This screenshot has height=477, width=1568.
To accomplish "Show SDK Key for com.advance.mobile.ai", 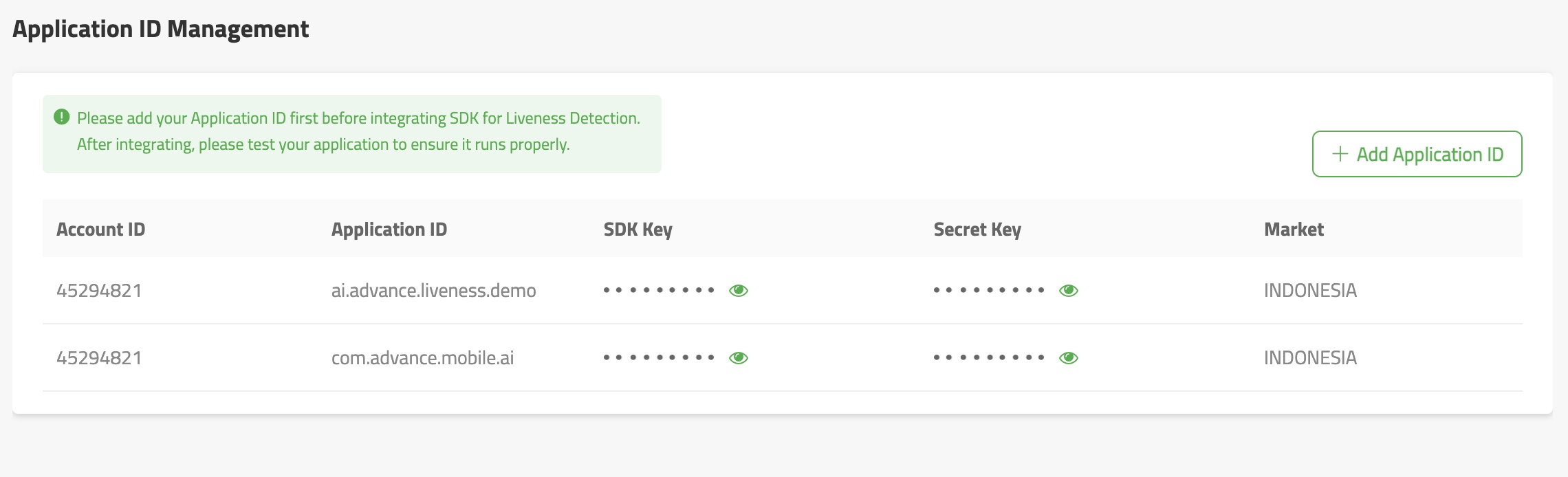I will pos(739,358).
